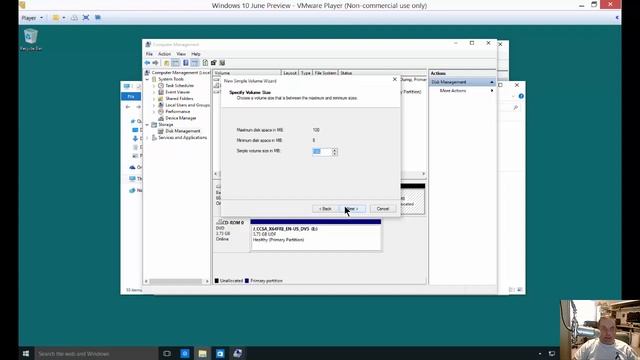Expand the Local Users and Groups node
This screenshot has height=360, width=640.
click(x=154, y=105)
